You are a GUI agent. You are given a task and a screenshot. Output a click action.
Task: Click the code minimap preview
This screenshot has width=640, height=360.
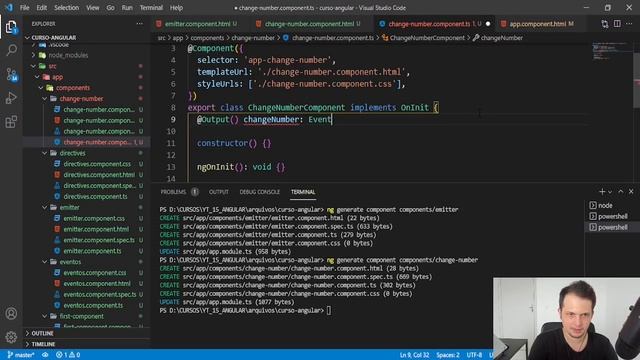click(611, 51)
